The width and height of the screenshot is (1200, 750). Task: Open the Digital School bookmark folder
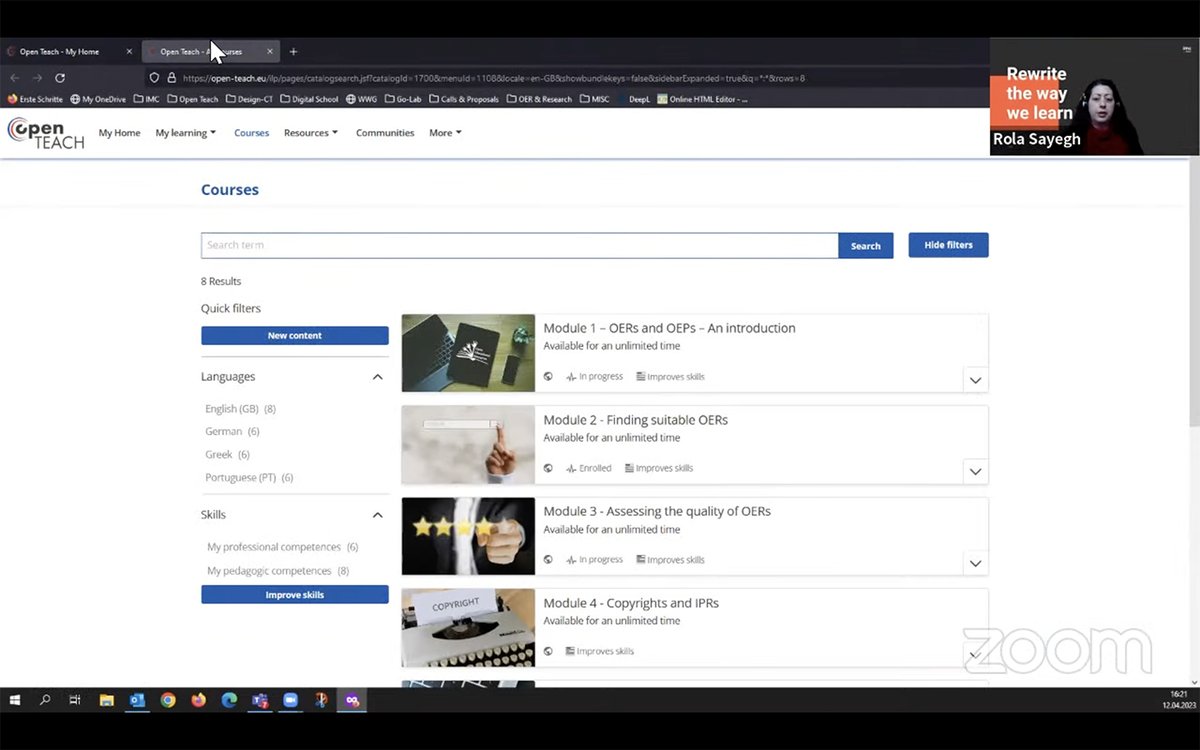[309, 99]
